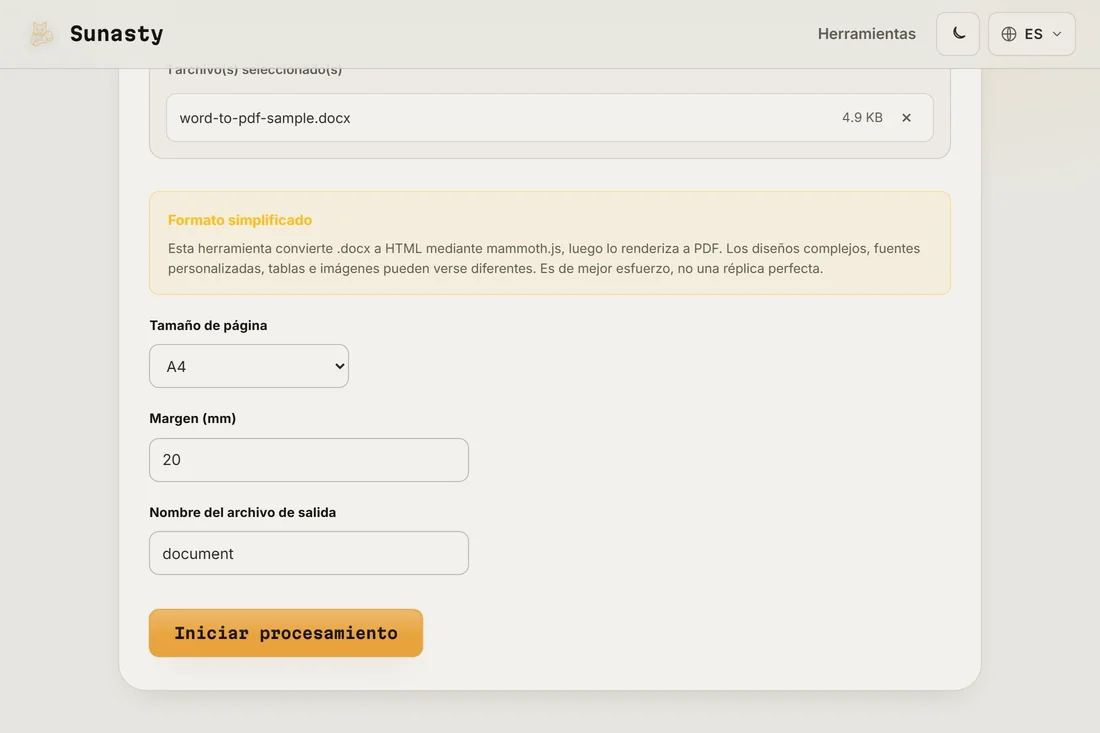This screenshot has height=733, width=1100.
Task: Click the Tamaño de página label
Action: pyautogui.click(x=208, y=325)
